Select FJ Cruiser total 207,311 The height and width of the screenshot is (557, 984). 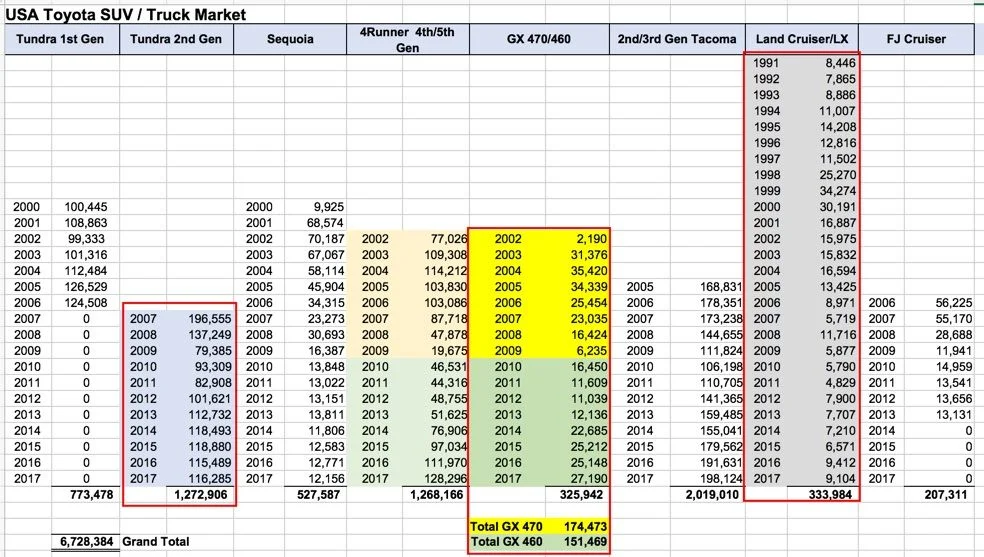[945, 494]
